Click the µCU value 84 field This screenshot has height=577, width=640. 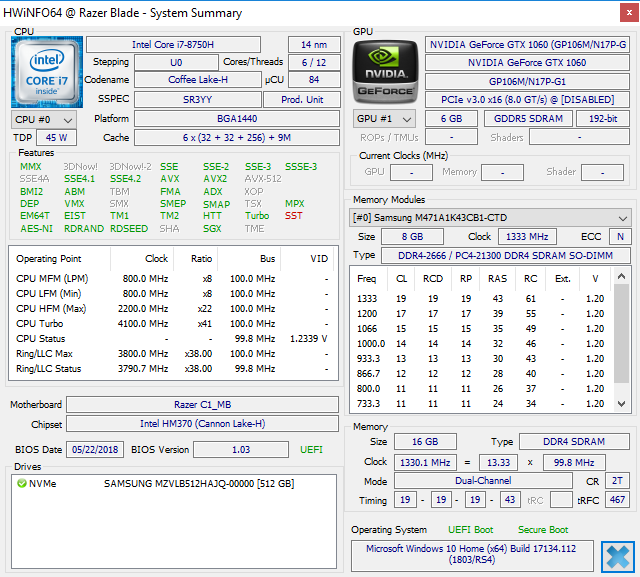(x=314, y=80)
